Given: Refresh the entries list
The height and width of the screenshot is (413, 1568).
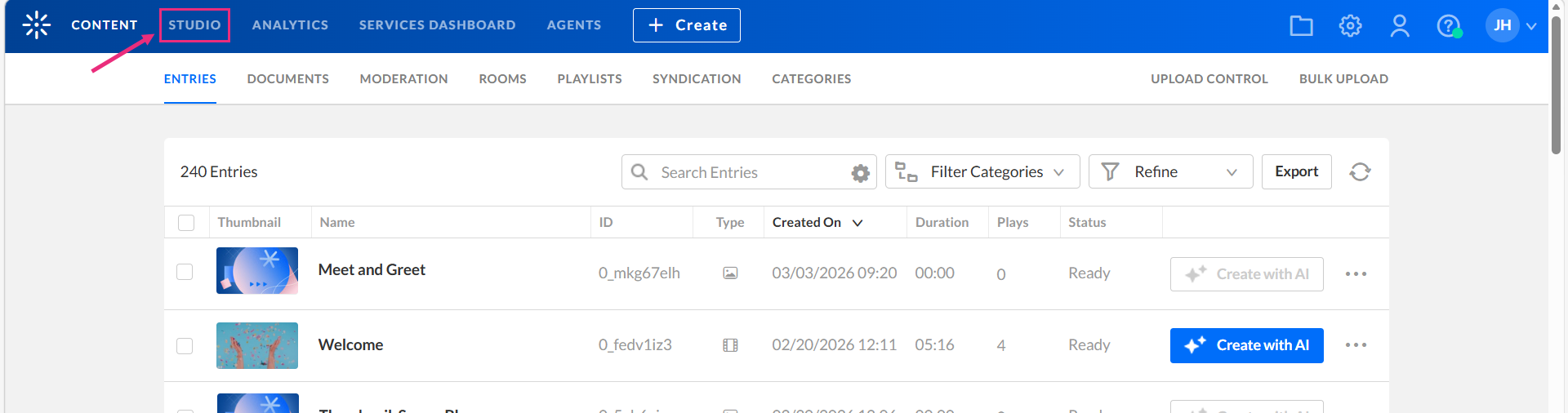Looking at the screenshot, I should pos(1360,172).
